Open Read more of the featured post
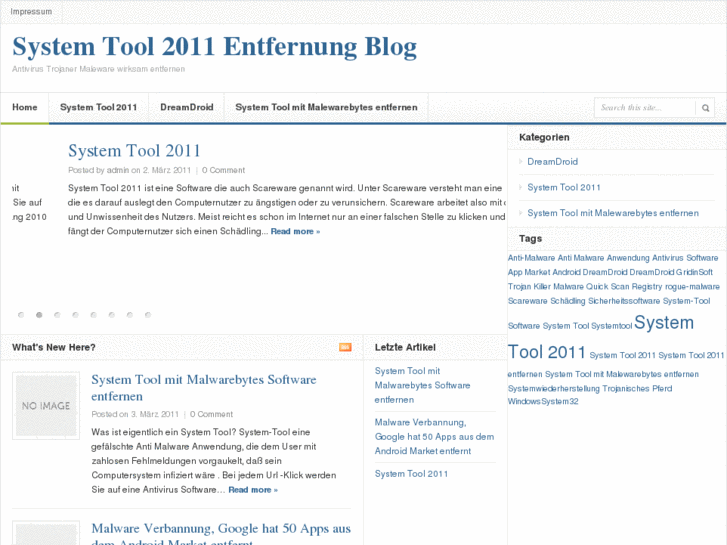727x545 pixels. (x=295, y=231)
